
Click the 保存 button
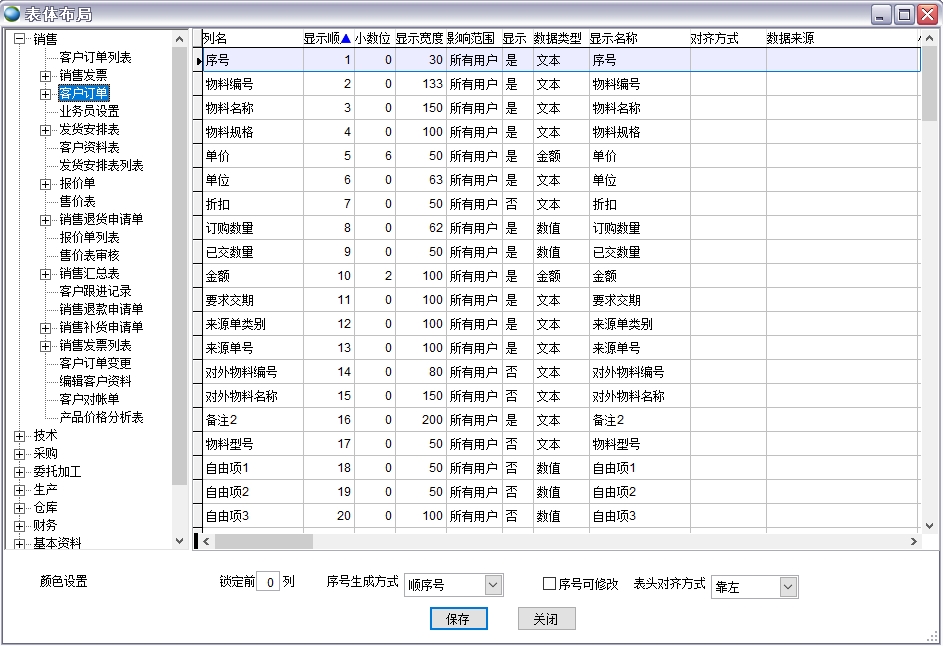tap(458, 619)
